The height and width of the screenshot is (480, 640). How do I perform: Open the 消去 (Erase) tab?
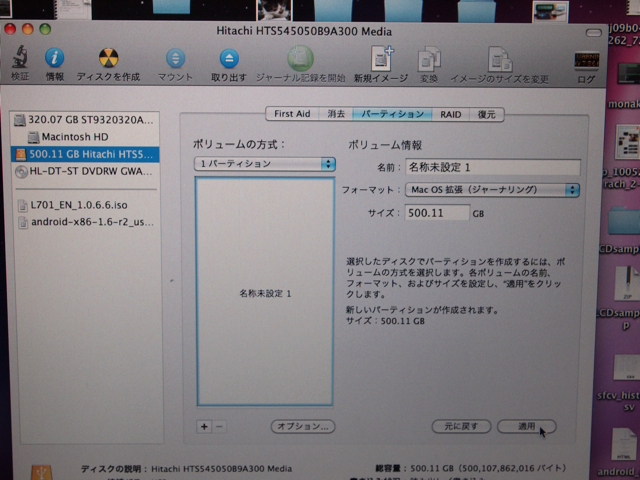[x=336, y=115]
